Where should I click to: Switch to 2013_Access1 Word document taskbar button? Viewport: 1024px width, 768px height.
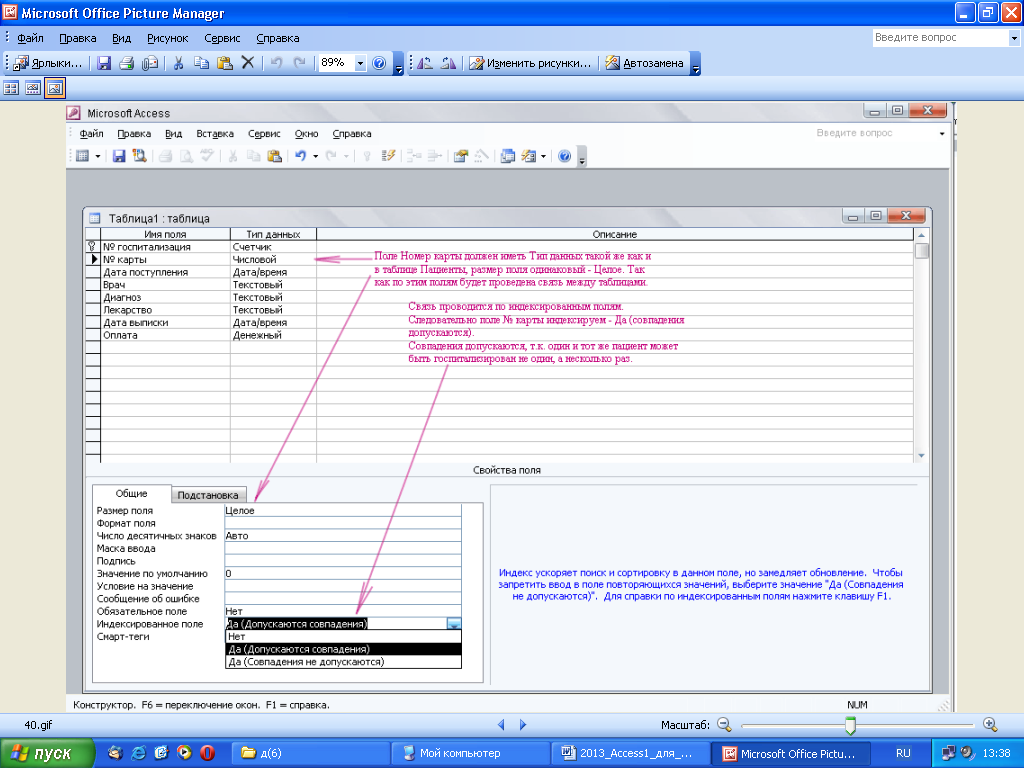pyautogui.click(x=630, y=753)
